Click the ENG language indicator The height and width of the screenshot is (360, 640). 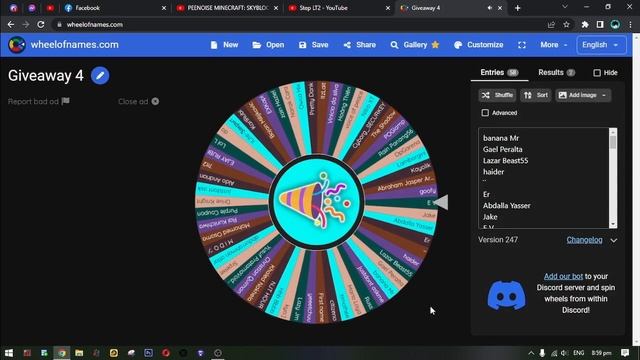[578, 353]
